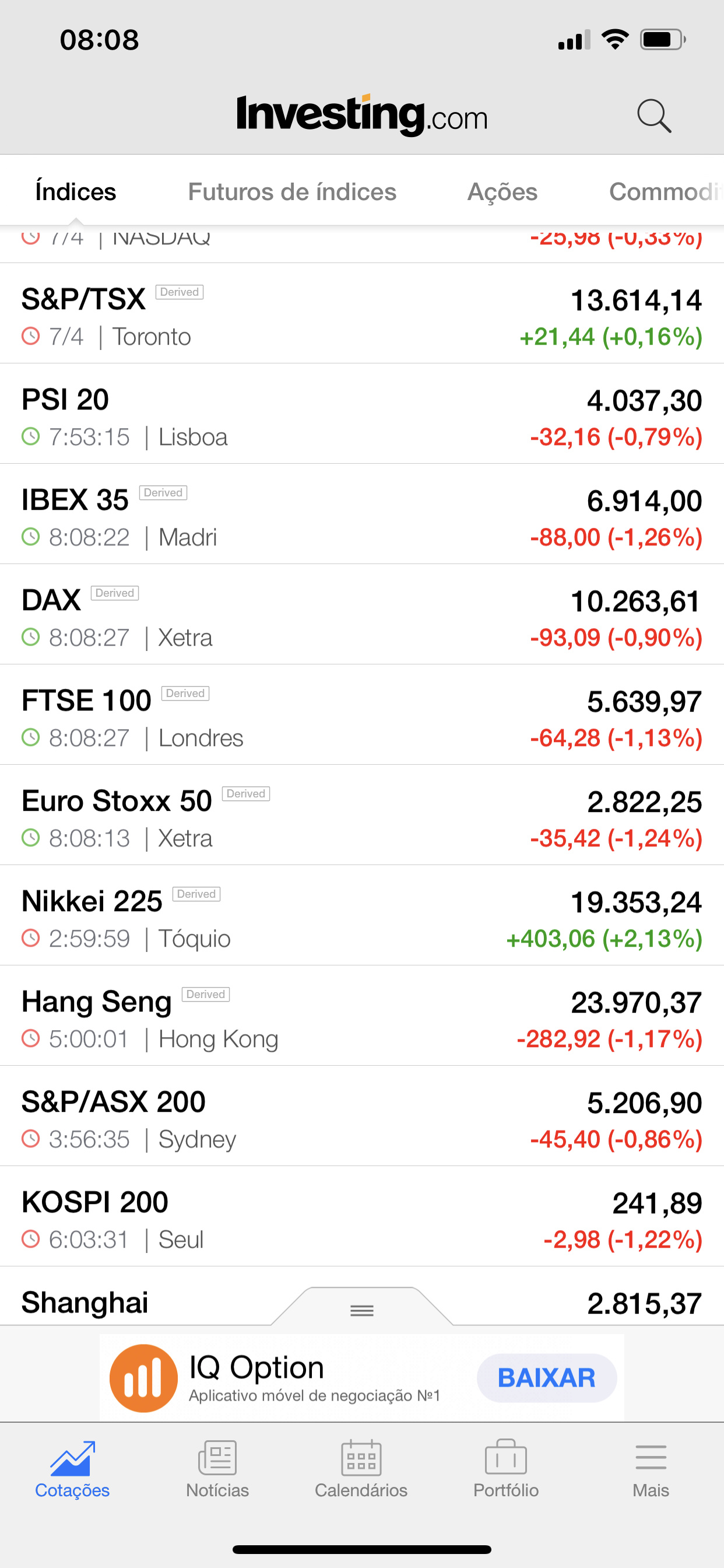The image size is (724, 1568).
Task: Open the DAX index row
Action: tap(362, 614)
